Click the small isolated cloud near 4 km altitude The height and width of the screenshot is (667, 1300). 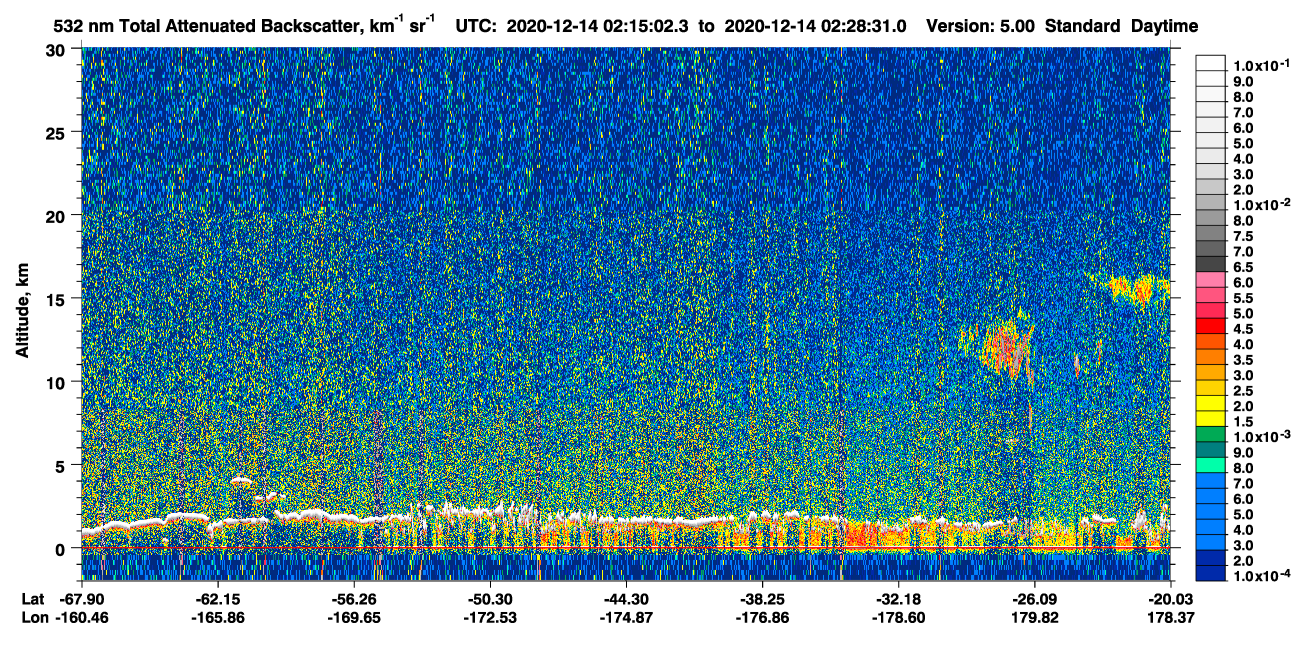coord(242,481)
